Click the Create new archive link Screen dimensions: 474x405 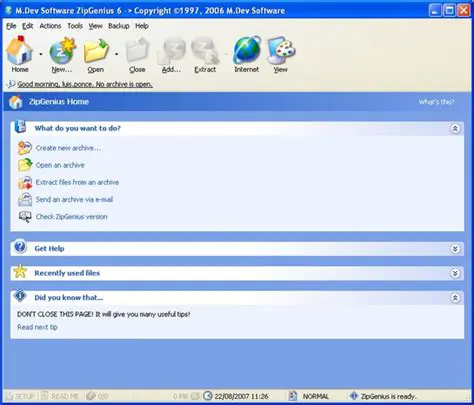(68, 148)
